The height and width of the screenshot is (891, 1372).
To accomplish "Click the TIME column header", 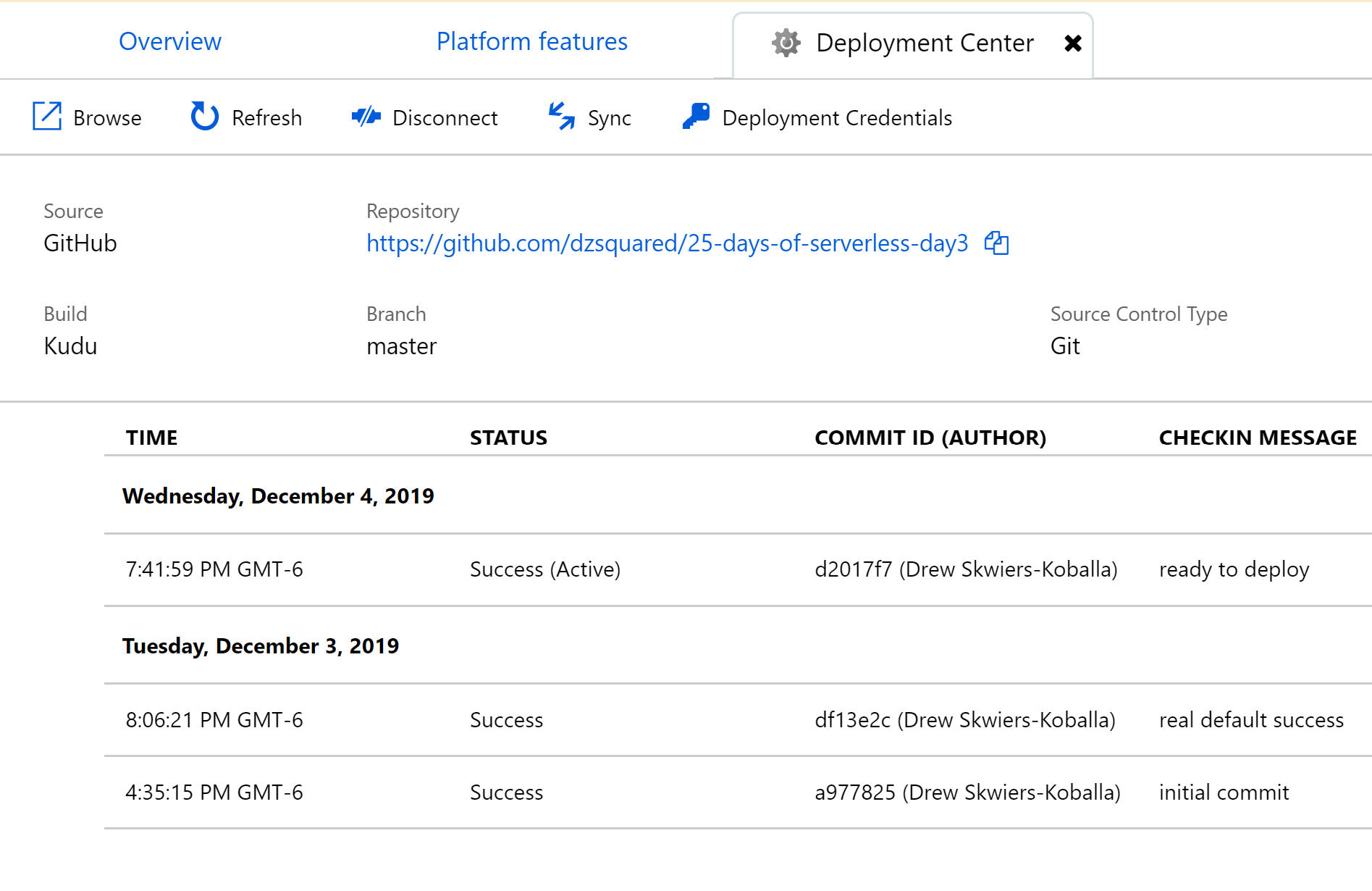I will tap(152, 438).
